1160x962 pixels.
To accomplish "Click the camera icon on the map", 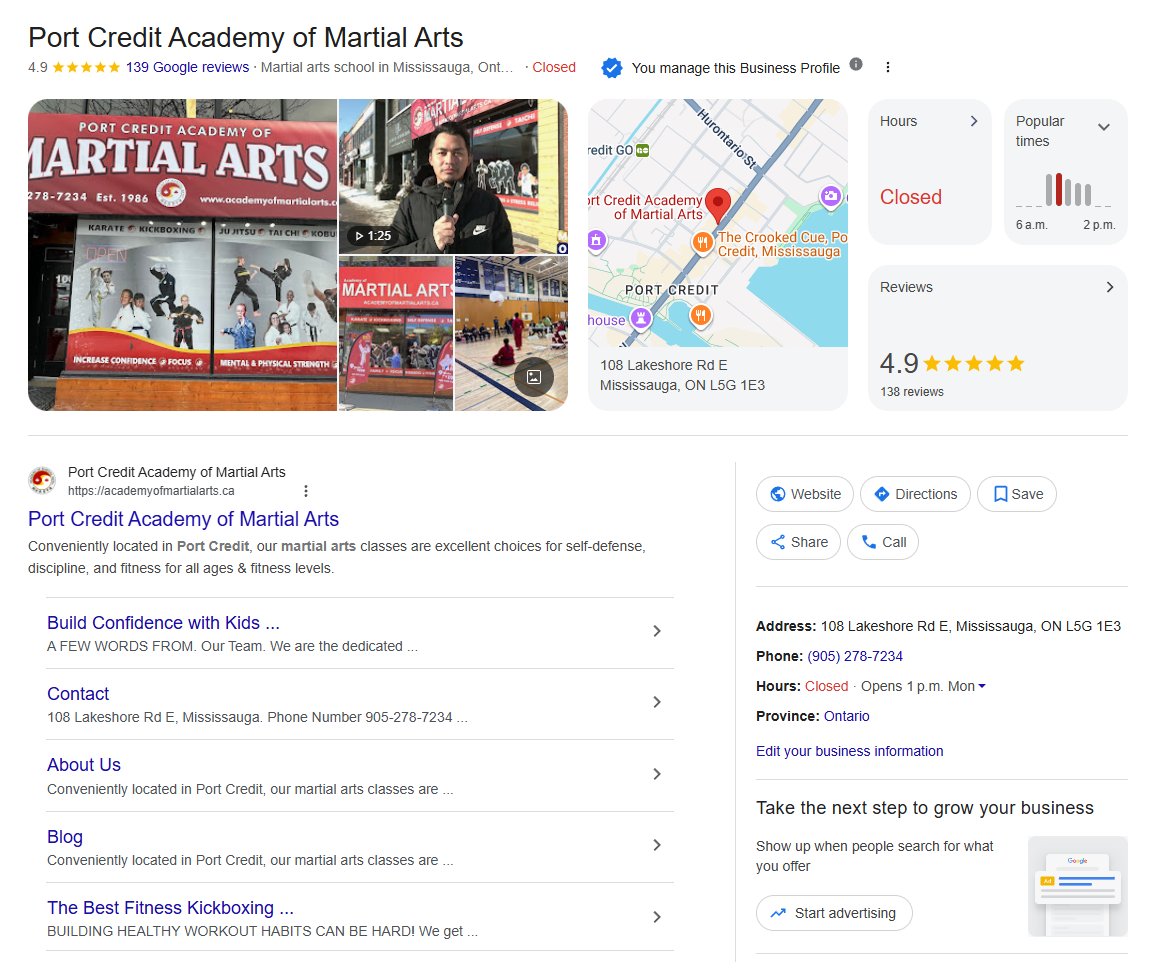I will [830, 197].
